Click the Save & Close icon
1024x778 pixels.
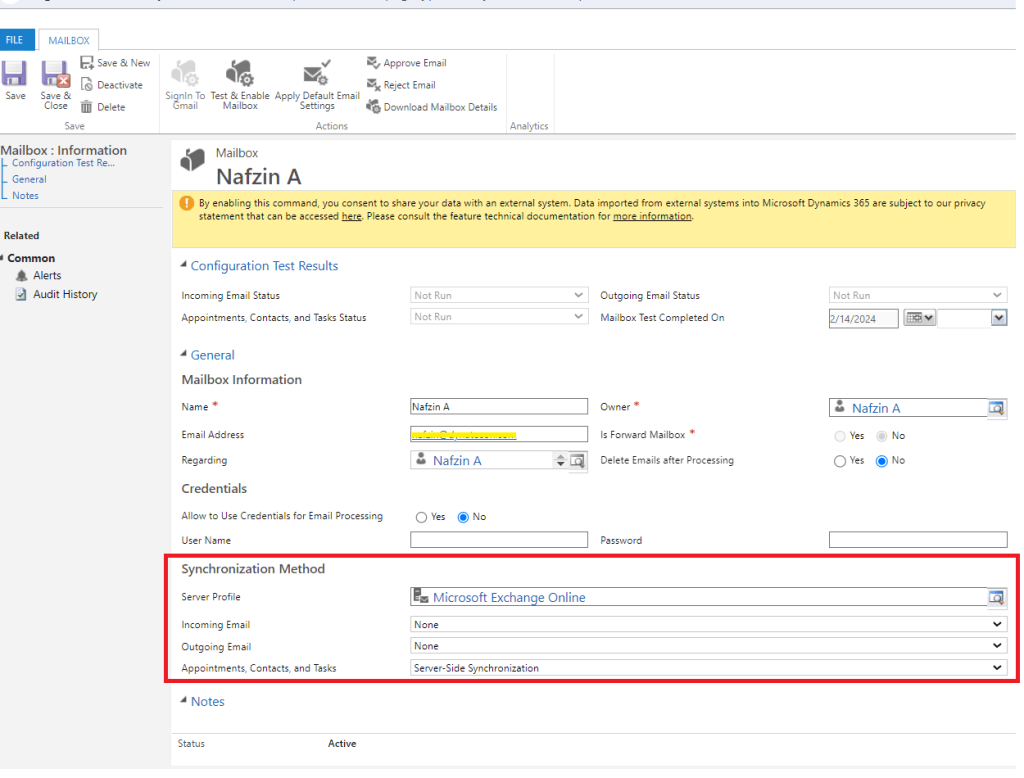click(x=55, y=75)
